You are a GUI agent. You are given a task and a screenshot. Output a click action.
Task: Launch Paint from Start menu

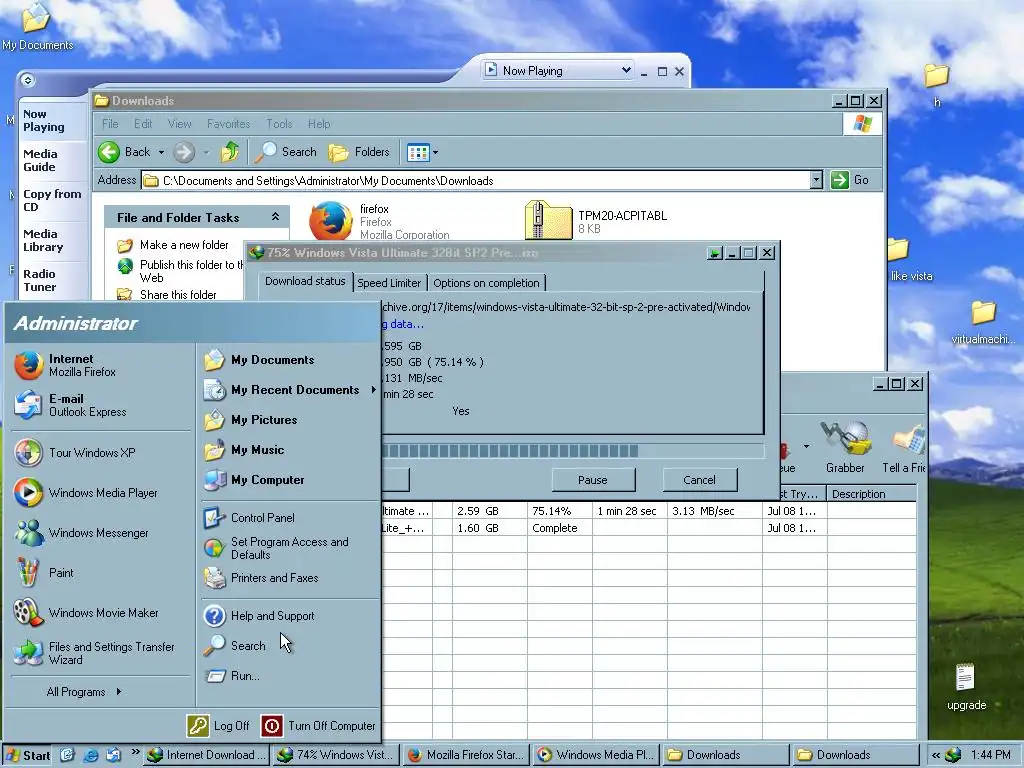(x=44, y=573)
